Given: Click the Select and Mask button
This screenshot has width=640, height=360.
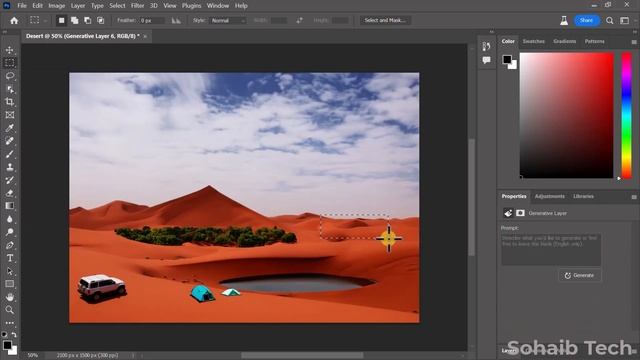Looking at the screenshot, I should pyautogui.click(x=385, y=20).
